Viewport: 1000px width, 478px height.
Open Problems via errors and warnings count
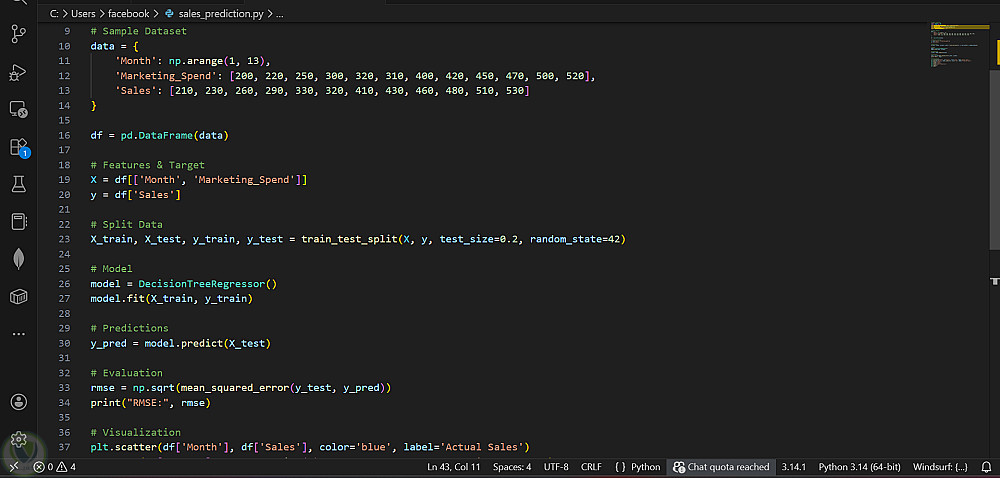[55, 467]
